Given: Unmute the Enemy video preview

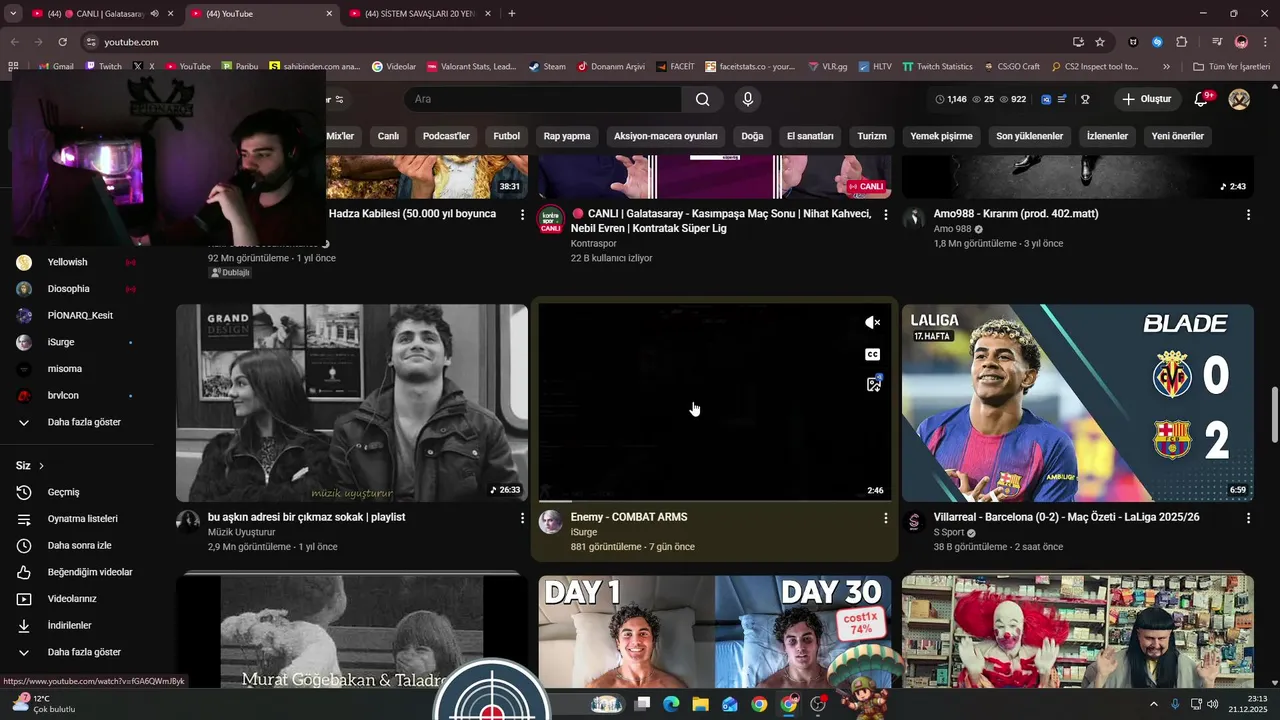Looking at the screenshot, I should click(873, 322).
